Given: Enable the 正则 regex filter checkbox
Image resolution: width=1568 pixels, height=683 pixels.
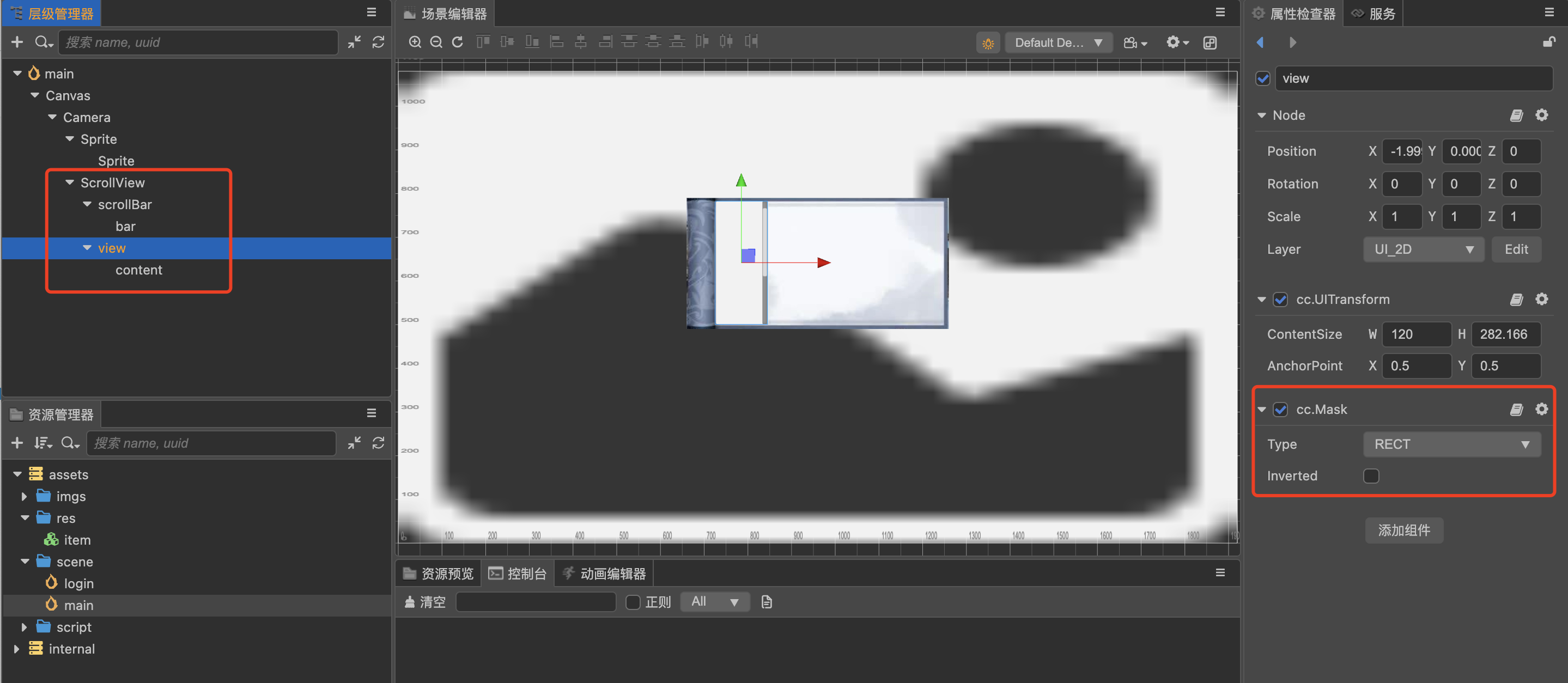Looking at the screenshot, I should click(x=633, y=602).
